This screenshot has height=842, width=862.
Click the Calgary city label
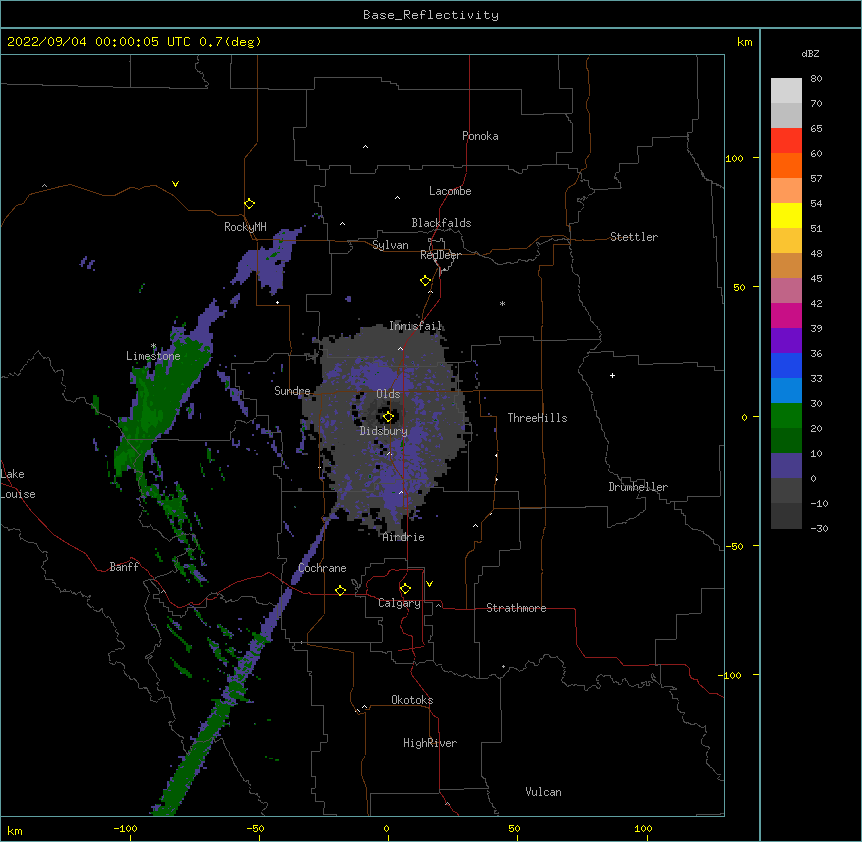[x=399, y=603]
